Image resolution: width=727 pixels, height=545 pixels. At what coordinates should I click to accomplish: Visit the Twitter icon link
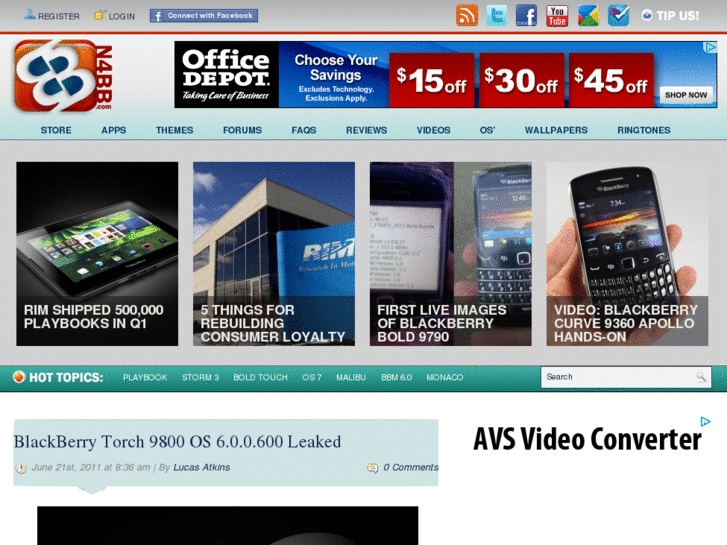tap(497, 15)
